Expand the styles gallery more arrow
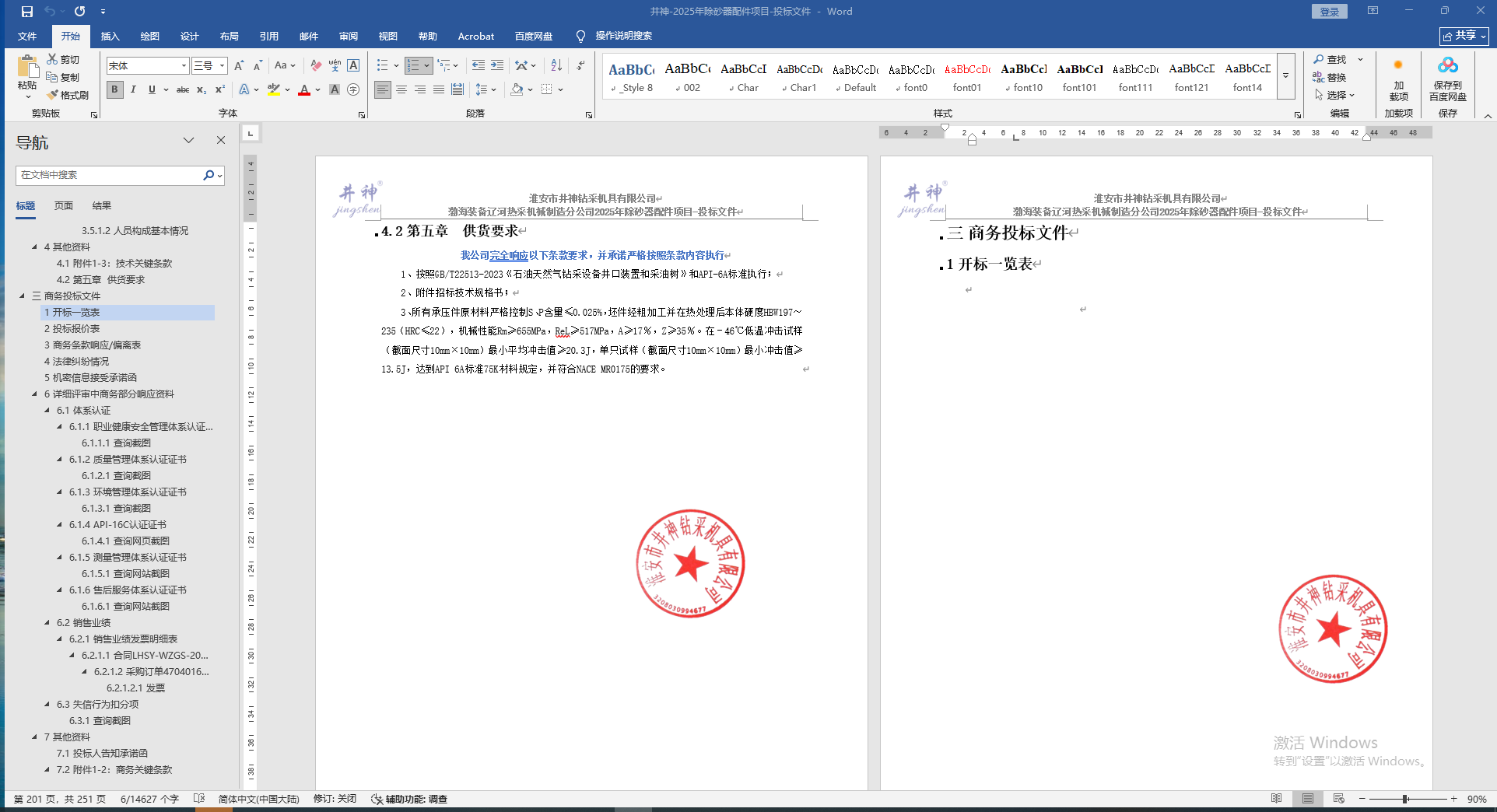Viewport: 1497px width, 812px height. [1285, 75]
